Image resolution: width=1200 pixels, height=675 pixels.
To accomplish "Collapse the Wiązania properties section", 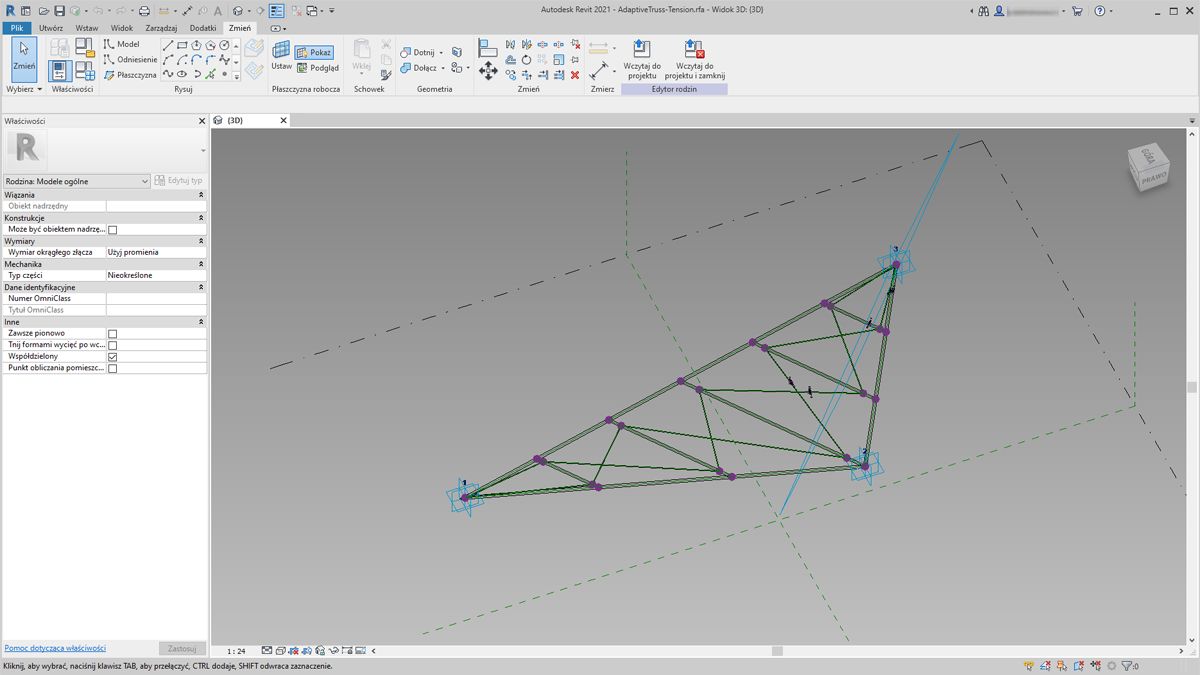I will coord(201,195).
